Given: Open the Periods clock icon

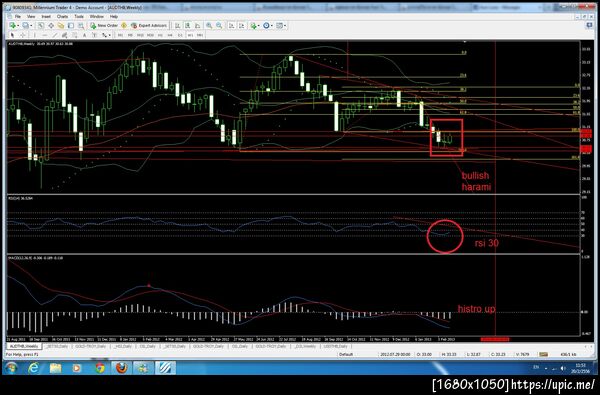Looking at the screenshot, I should coord(266,26).
